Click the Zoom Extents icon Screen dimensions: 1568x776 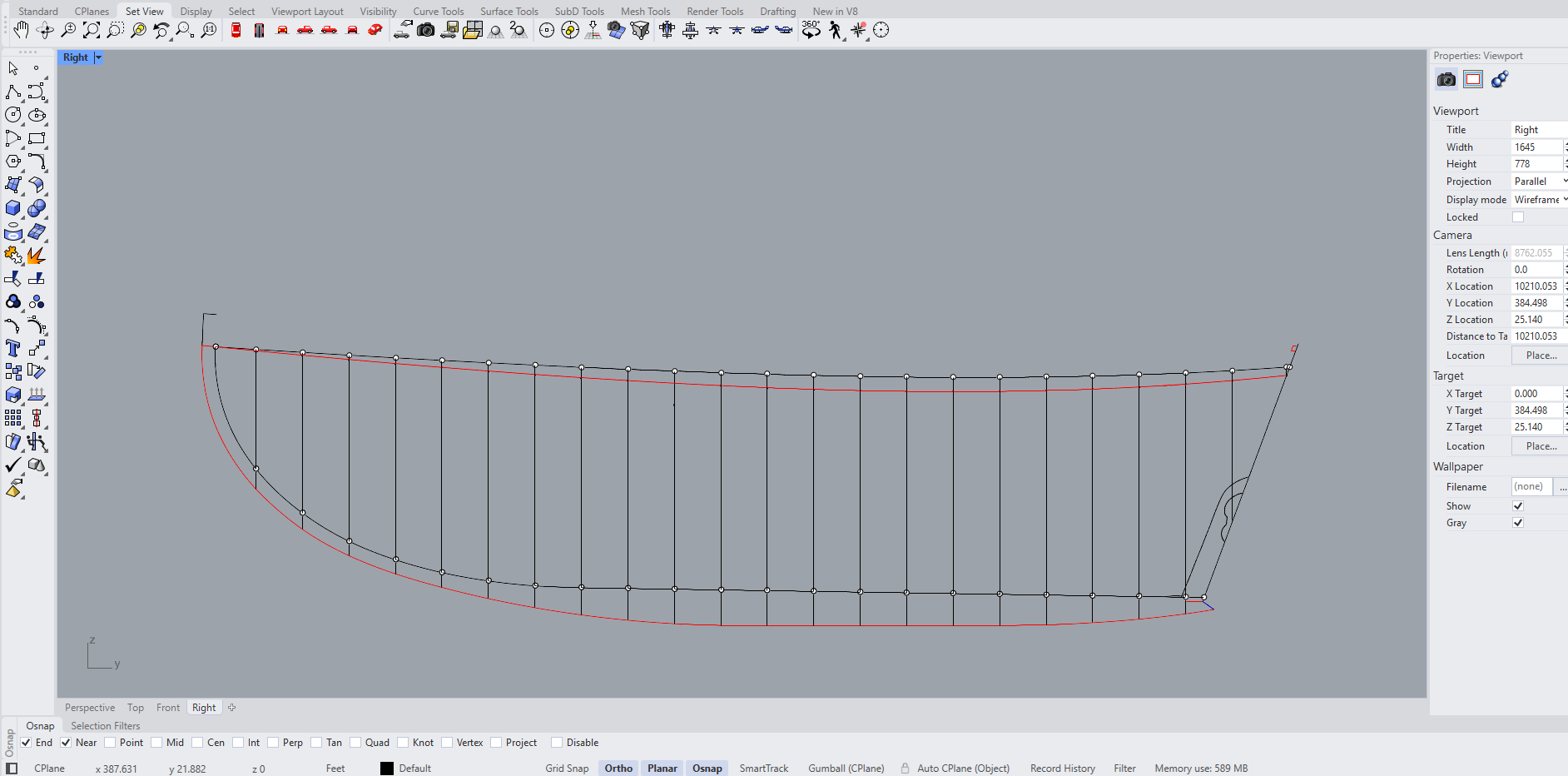[x=92, y=31]
